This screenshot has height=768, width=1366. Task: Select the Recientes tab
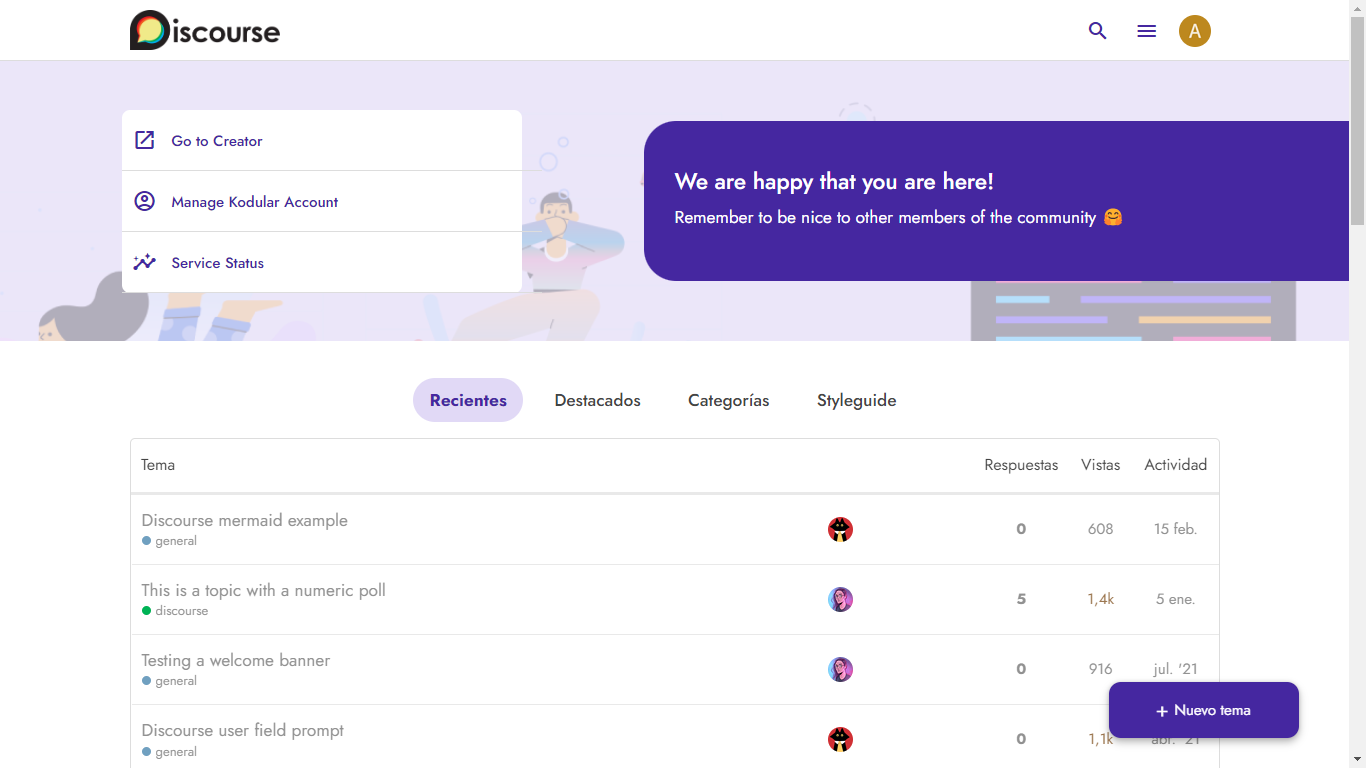(468, 400)
